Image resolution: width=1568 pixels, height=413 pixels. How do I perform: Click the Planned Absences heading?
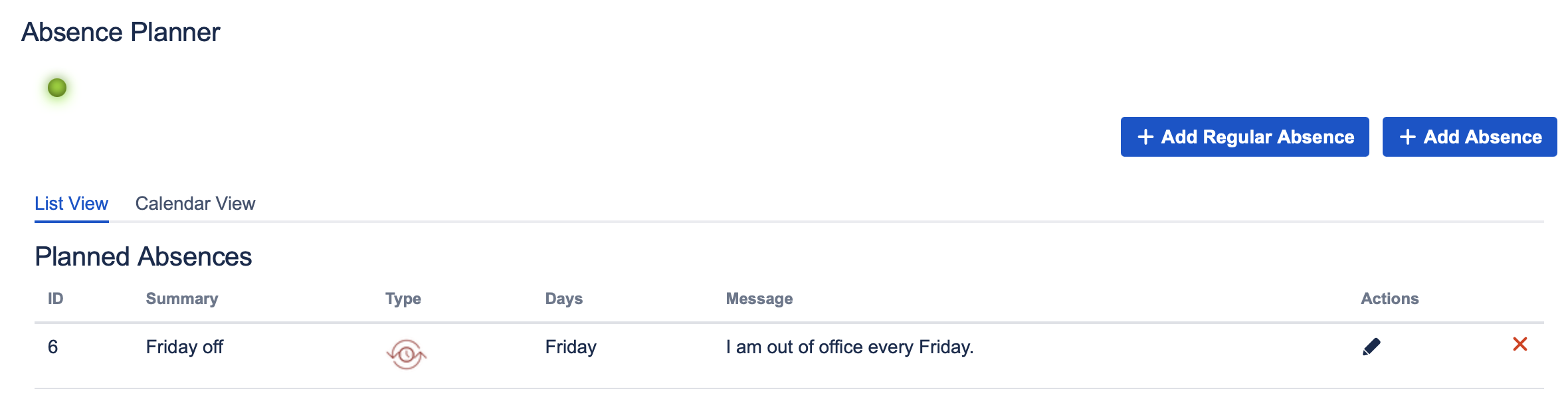(144, 256)
